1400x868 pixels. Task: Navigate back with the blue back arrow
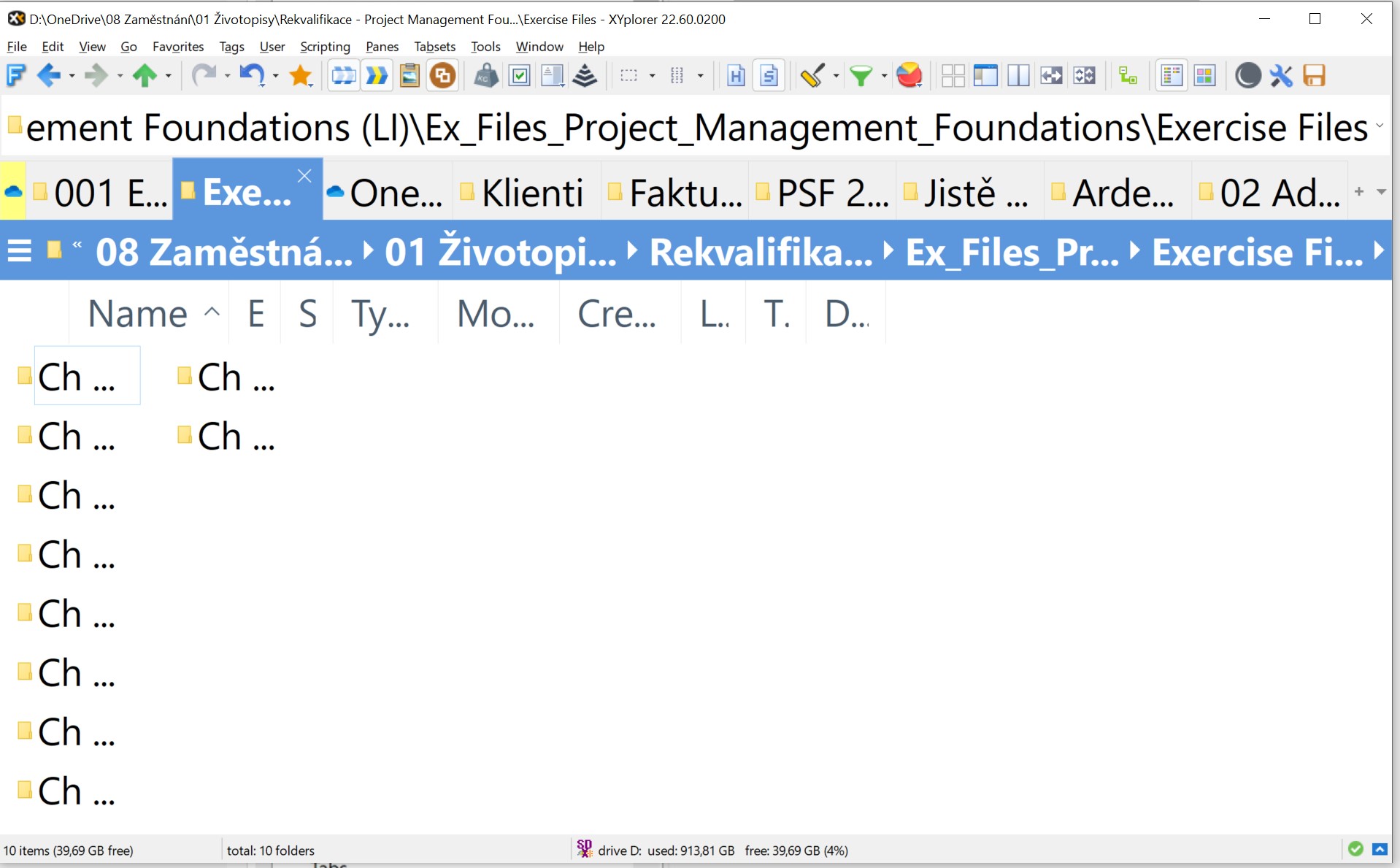(48, 75)
